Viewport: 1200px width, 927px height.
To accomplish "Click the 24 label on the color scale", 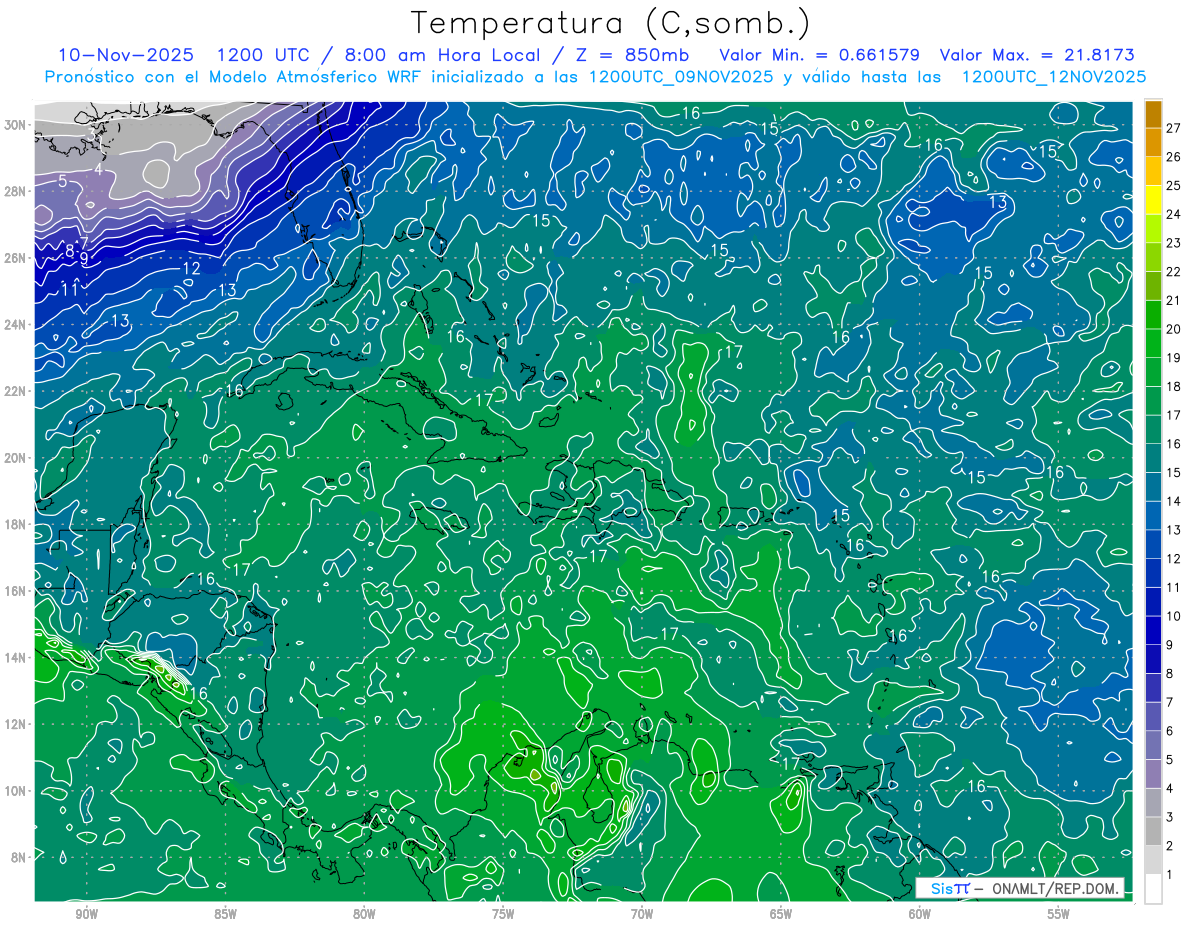I will pos(1174,214).
